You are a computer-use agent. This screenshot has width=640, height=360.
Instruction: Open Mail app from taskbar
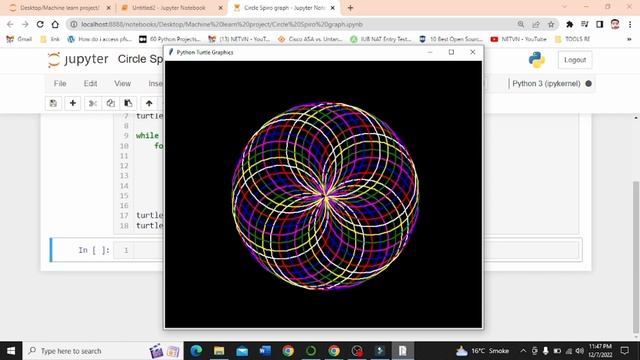coord(242,351)
